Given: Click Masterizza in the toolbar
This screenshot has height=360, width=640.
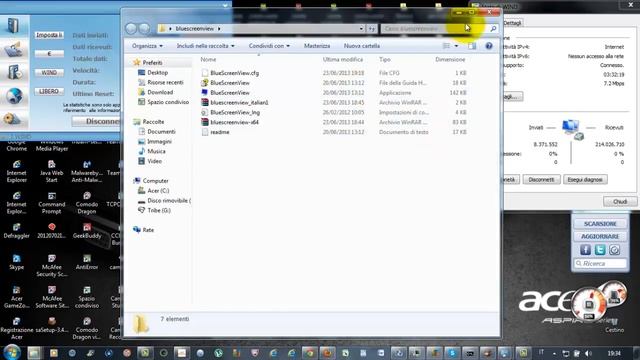Looking at the screenshot, I should coord(317,46).
